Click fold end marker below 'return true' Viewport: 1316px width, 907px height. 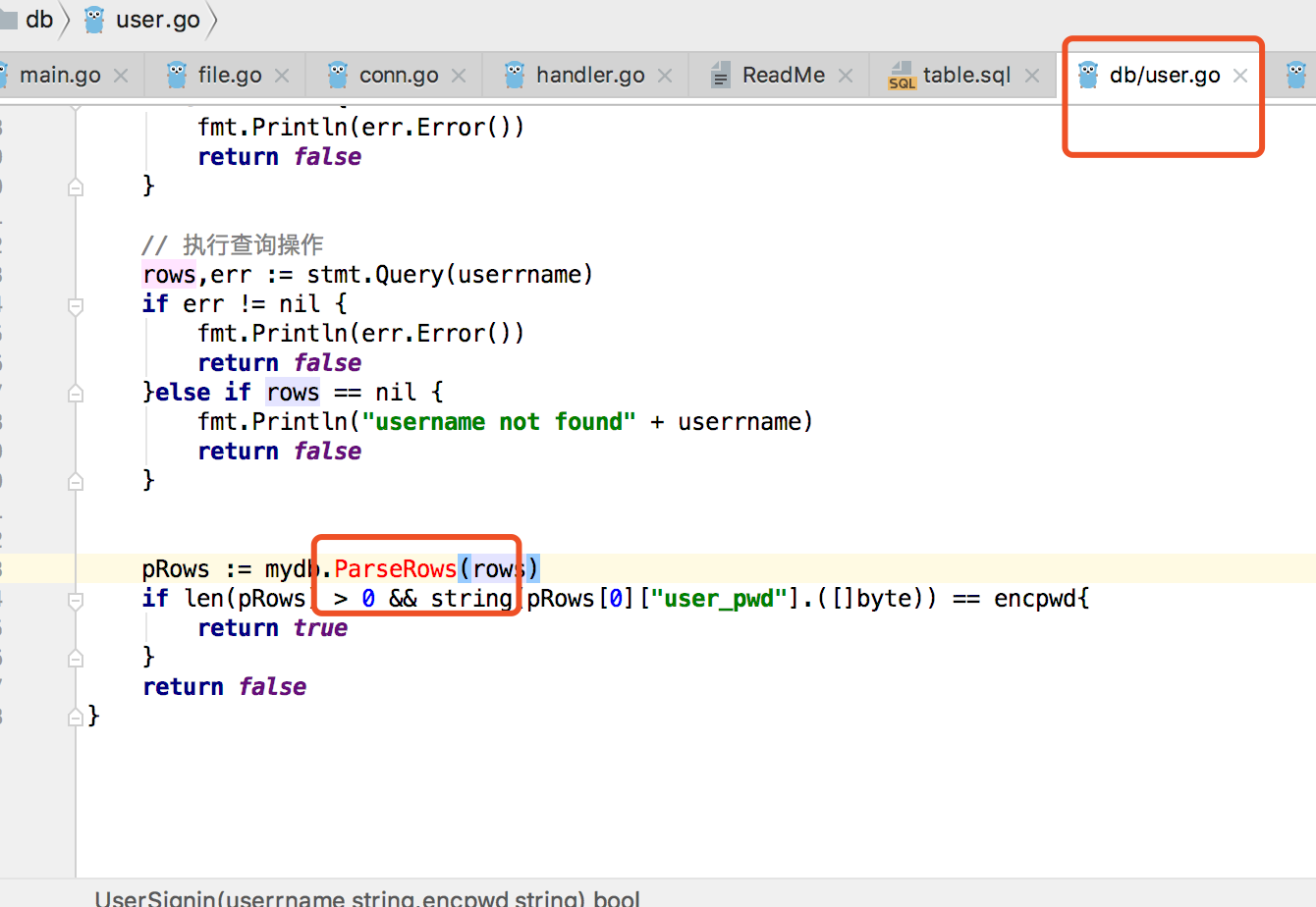76,658
